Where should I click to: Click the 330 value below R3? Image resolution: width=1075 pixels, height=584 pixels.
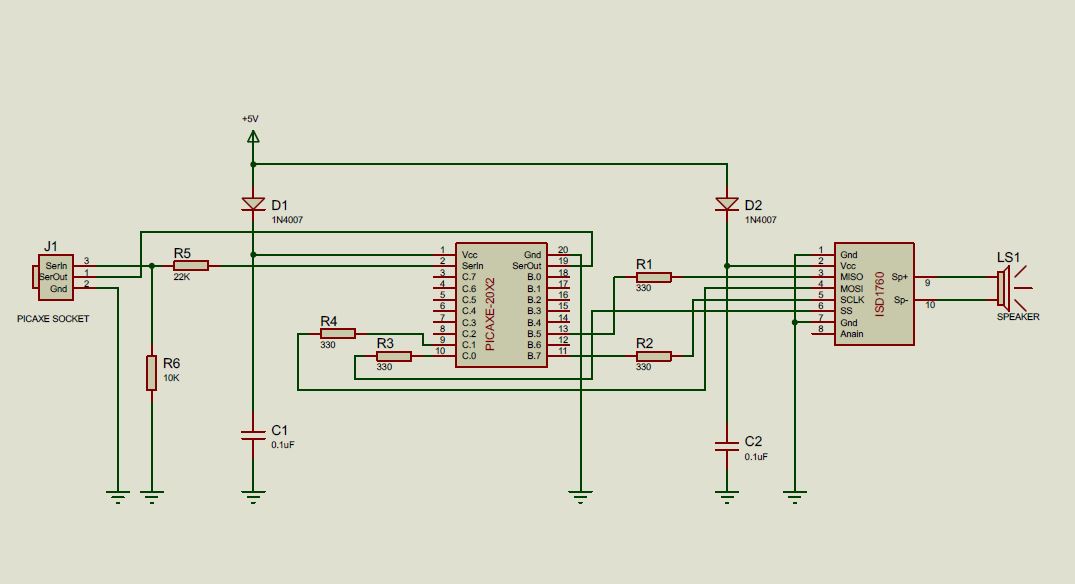384,367
